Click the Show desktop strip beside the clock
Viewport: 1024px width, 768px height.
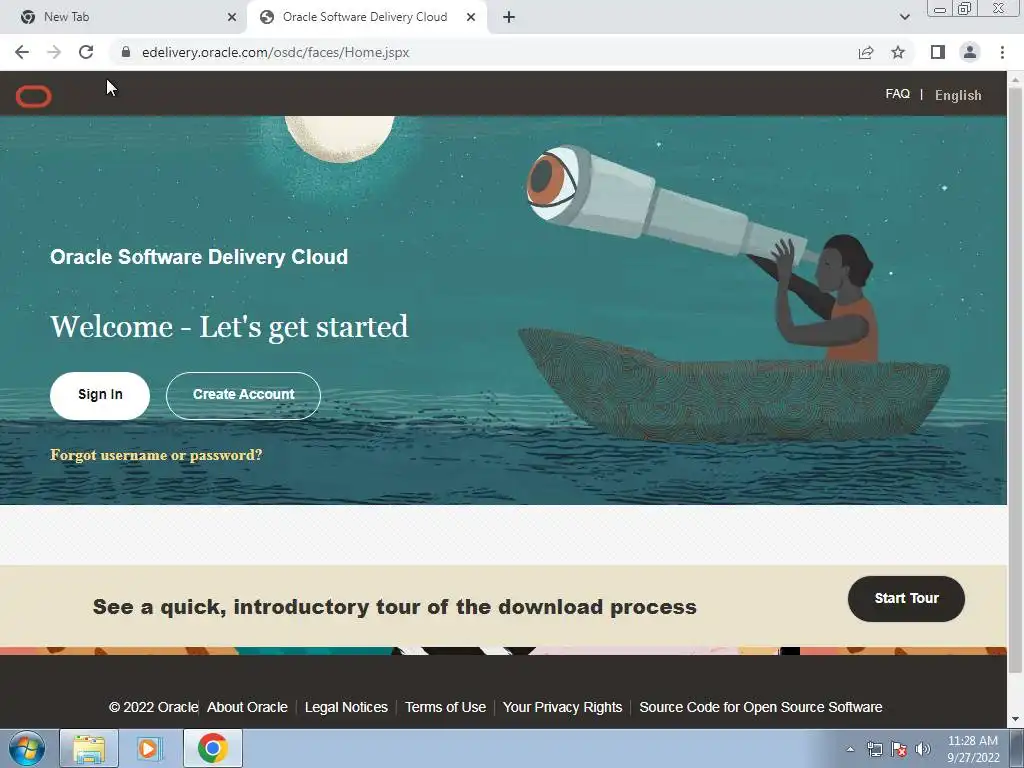pyautogui.click(x=1017, y=748)
